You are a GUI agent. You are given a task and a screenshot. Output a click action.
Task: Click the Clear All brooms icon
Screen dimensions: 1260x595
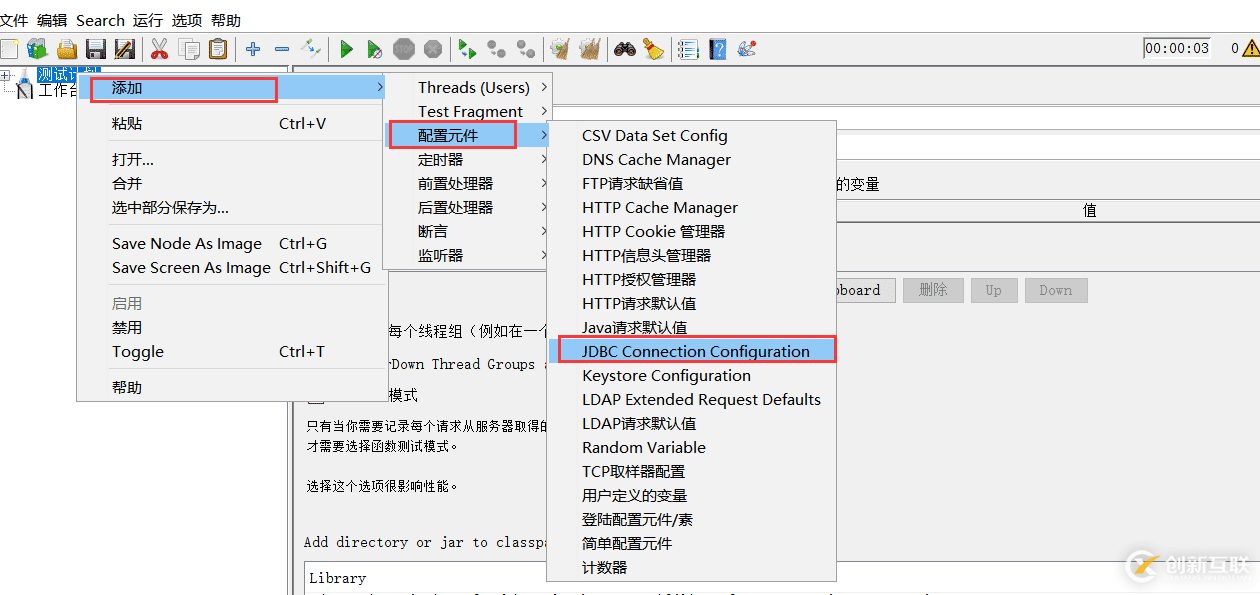[x=590, y=49]
